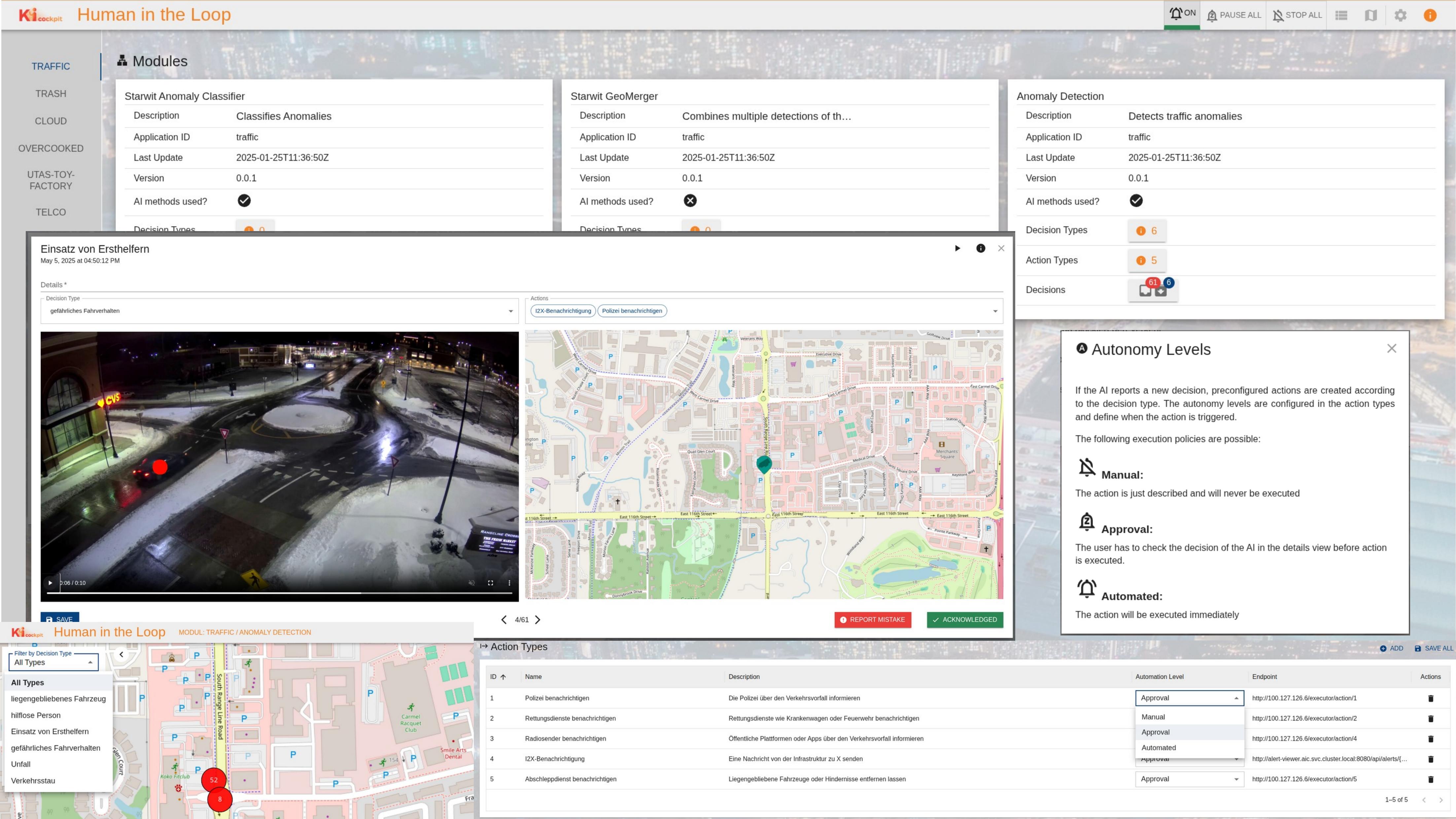Open the map view icon in header
This screenshot has width=1456, height=819.
(1370, 15)
